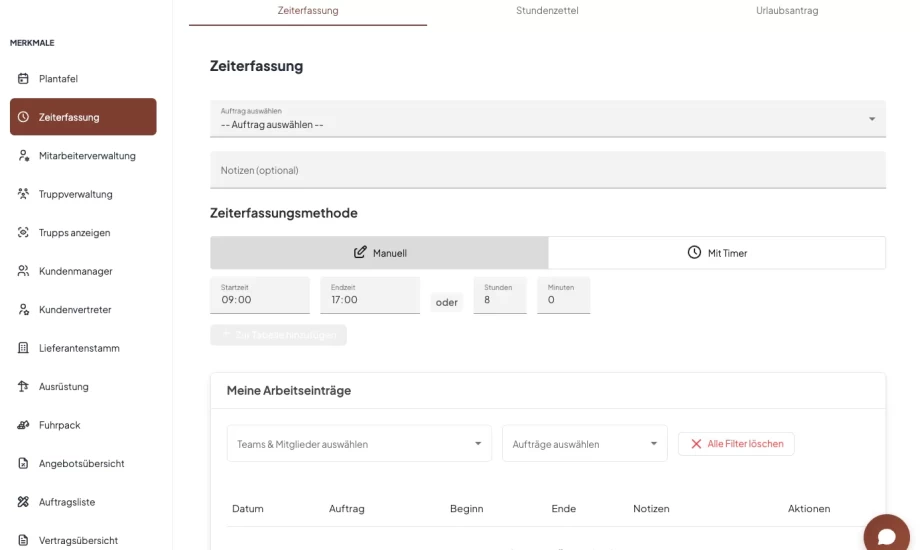The height and width of the screenshot is (550, 920).
Task: Click the oder label between time fields
Action: click(447, 302)
